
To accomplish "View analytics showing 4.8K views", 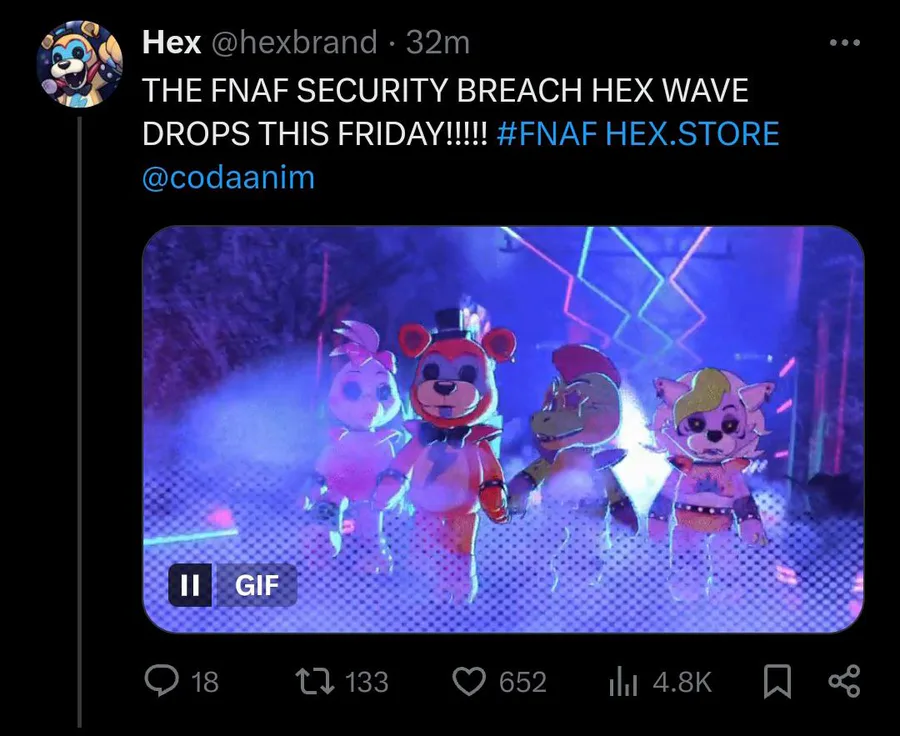I will (623, 682).
